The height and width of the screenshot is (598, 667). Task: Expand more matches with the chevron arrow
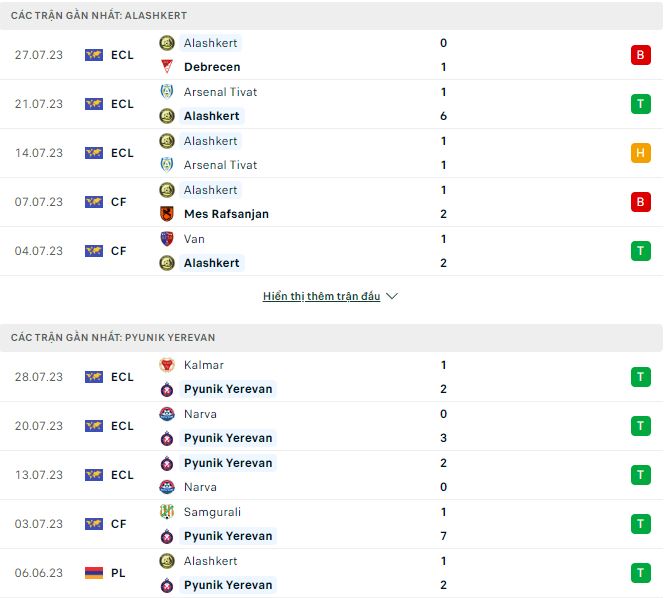point(392,297)
